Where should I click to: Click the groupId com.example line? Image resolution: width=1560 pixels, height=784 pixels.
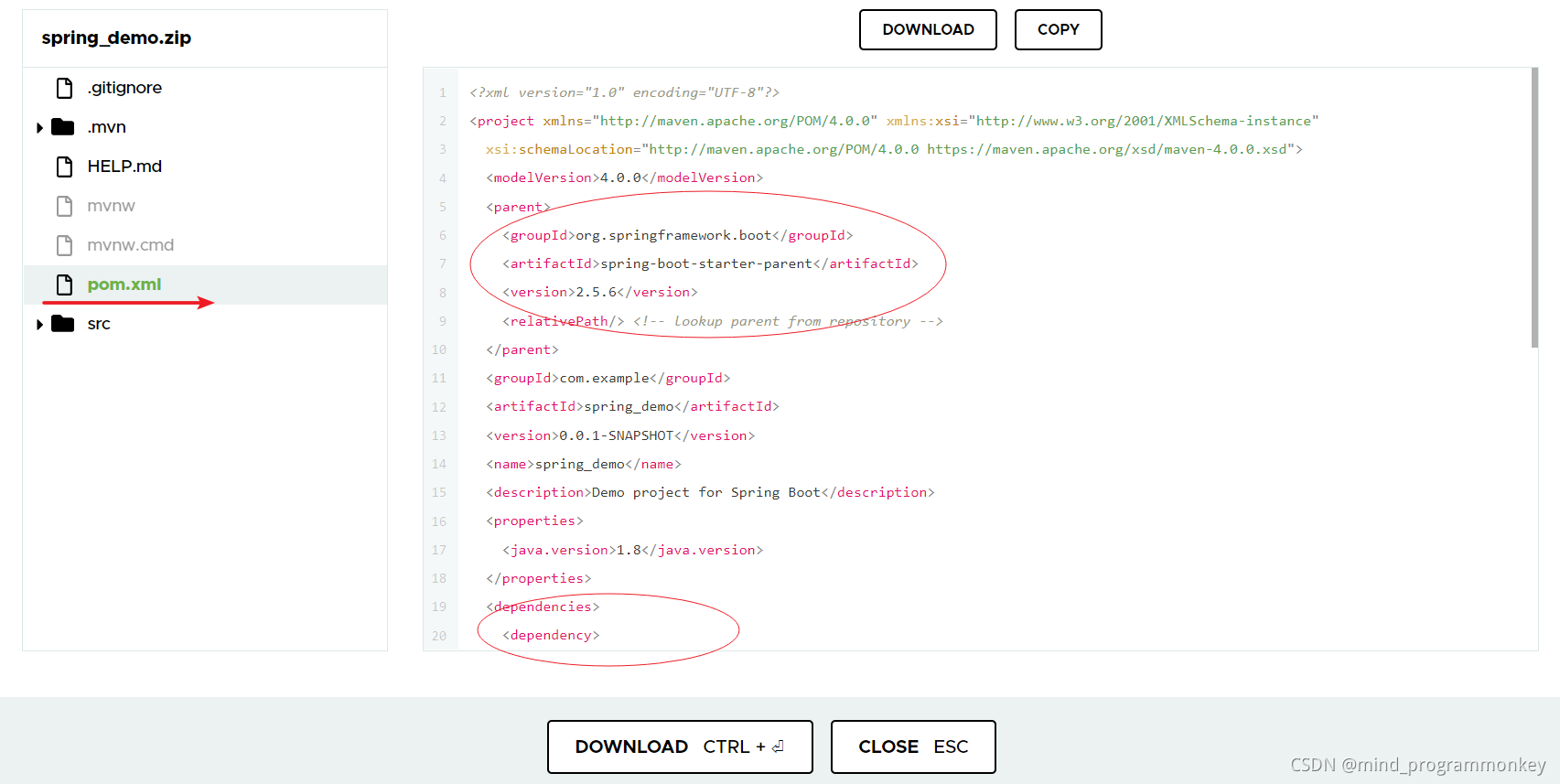pyautogui.click(x=608, y=378)
